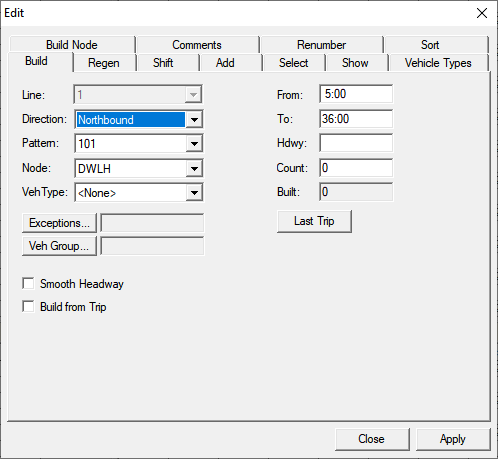Expand the Pattern dropdown arrow
This screenshot has height=459, width=498.
[x=194, y=144]
